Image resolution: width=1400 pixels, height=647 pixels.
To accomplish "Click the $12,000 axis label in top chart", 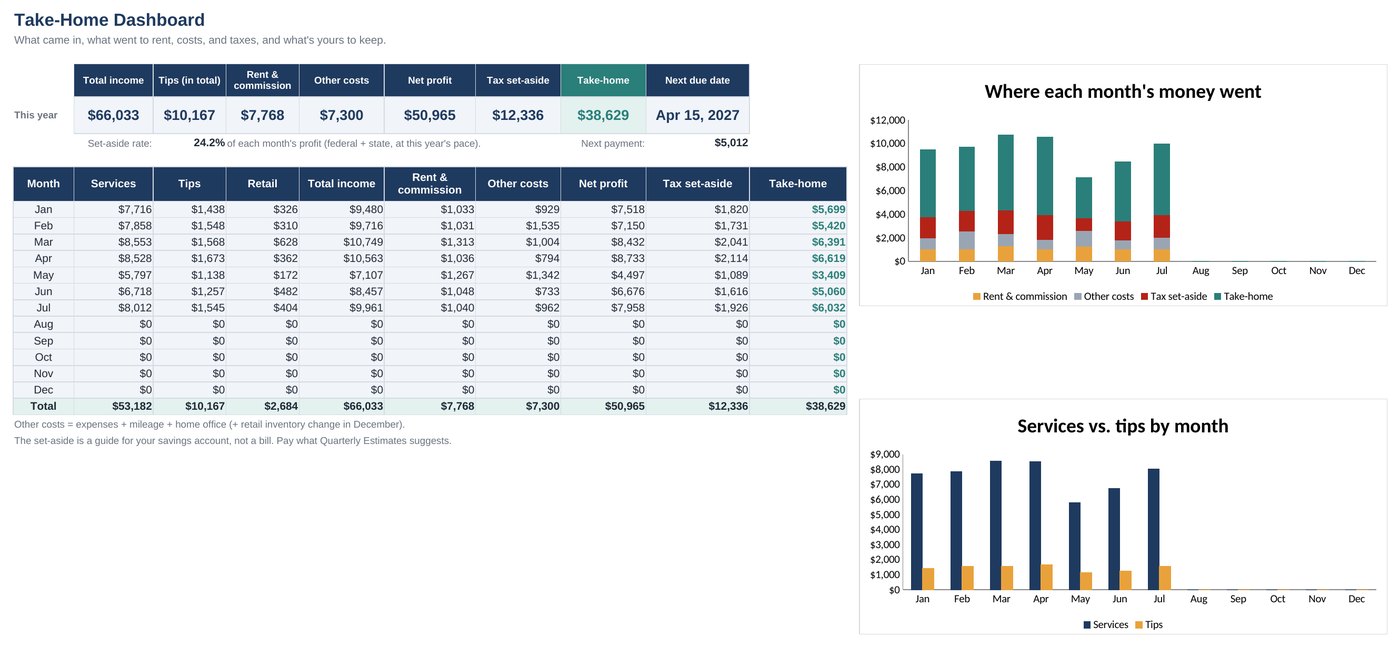I will 887,120.
